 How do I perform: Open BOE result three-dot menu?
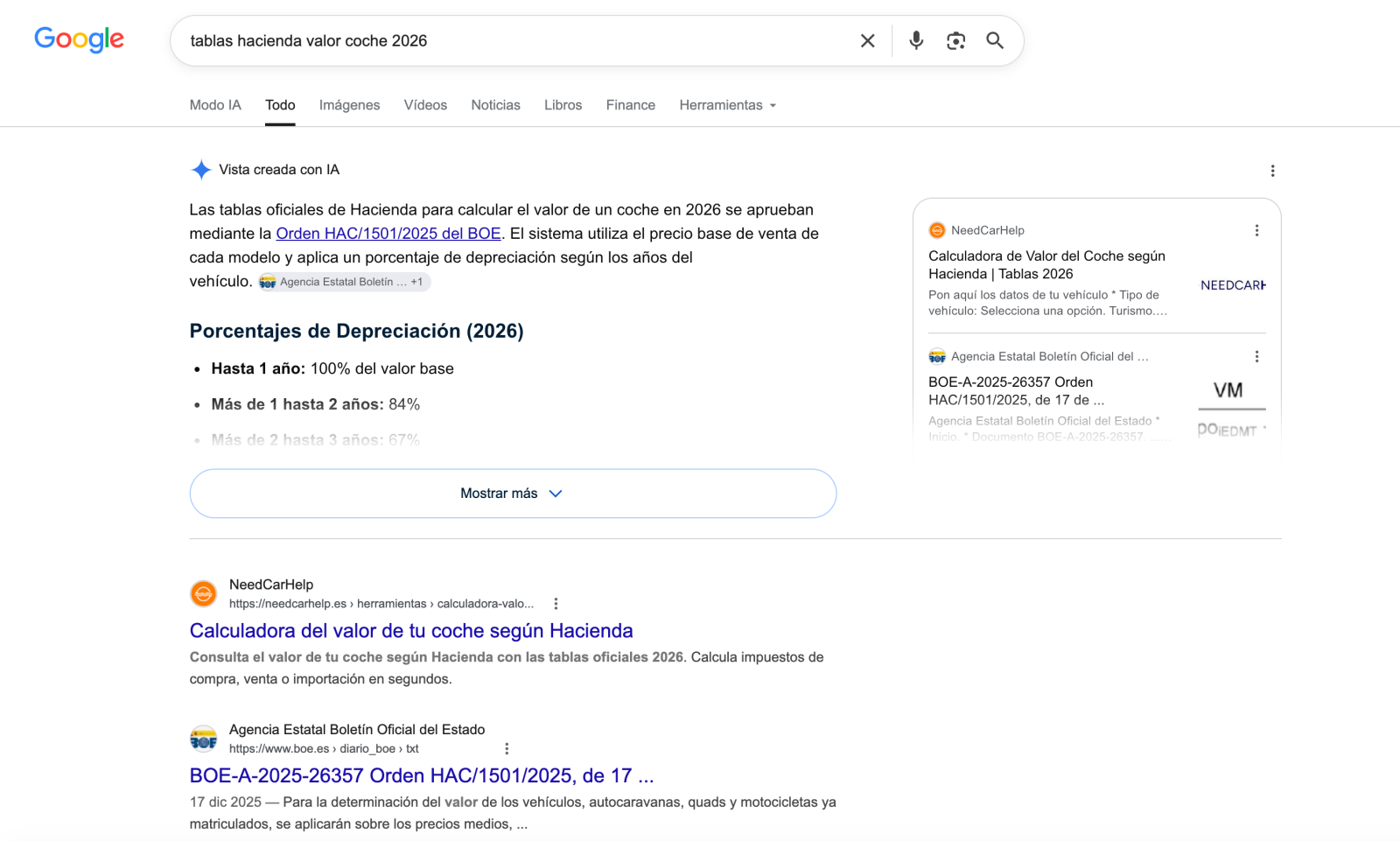pos(507,749)
